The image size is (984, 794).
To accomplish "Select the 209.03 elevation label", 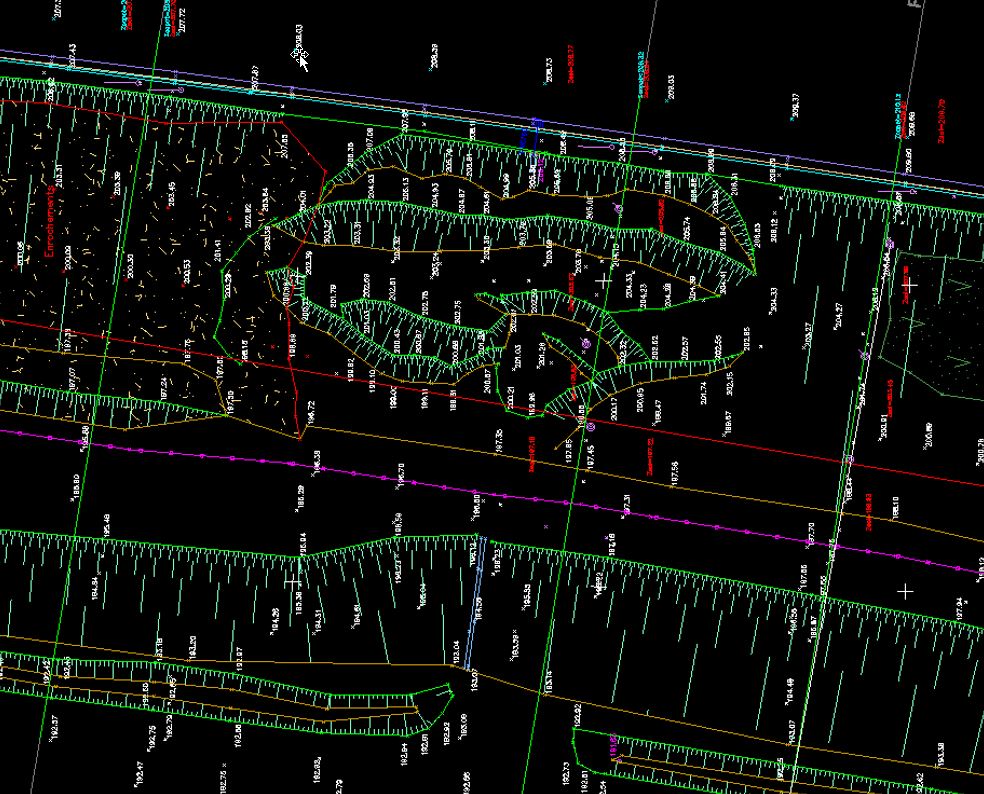I will (670, 86).
